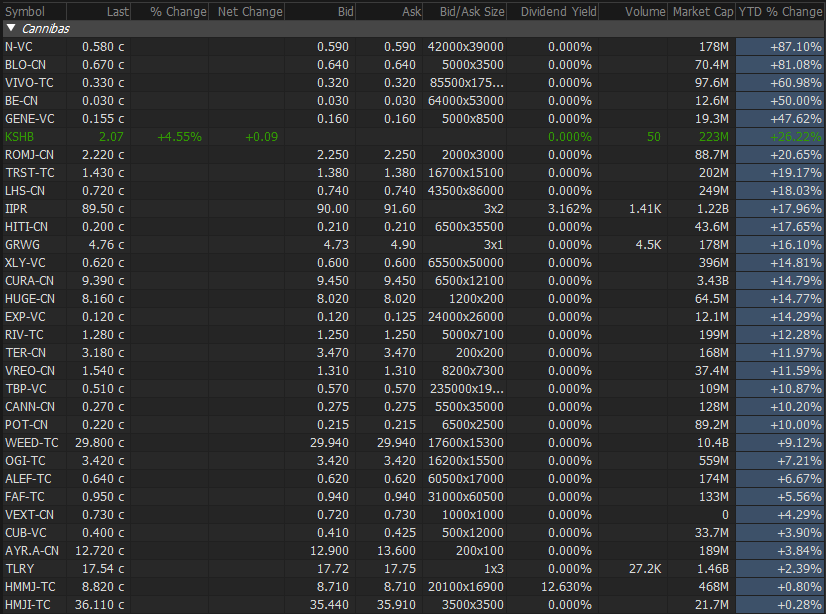Select the EXP-VC symbol
Viewport: 826px width, 614px height.
coord(25,316)
